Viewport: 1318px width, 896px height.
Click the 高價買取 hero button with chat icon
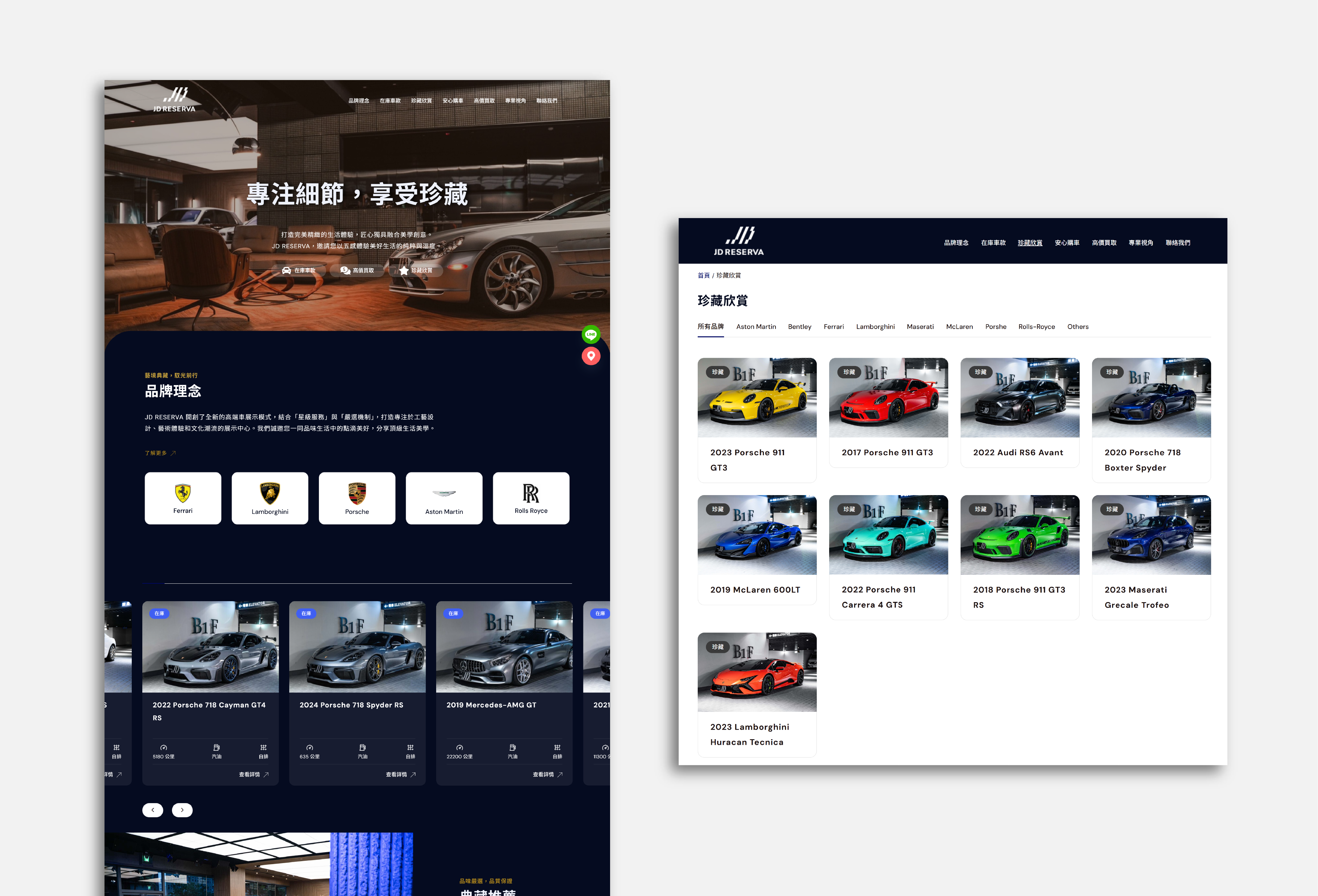pyautogui.click(x=357, y=270)
